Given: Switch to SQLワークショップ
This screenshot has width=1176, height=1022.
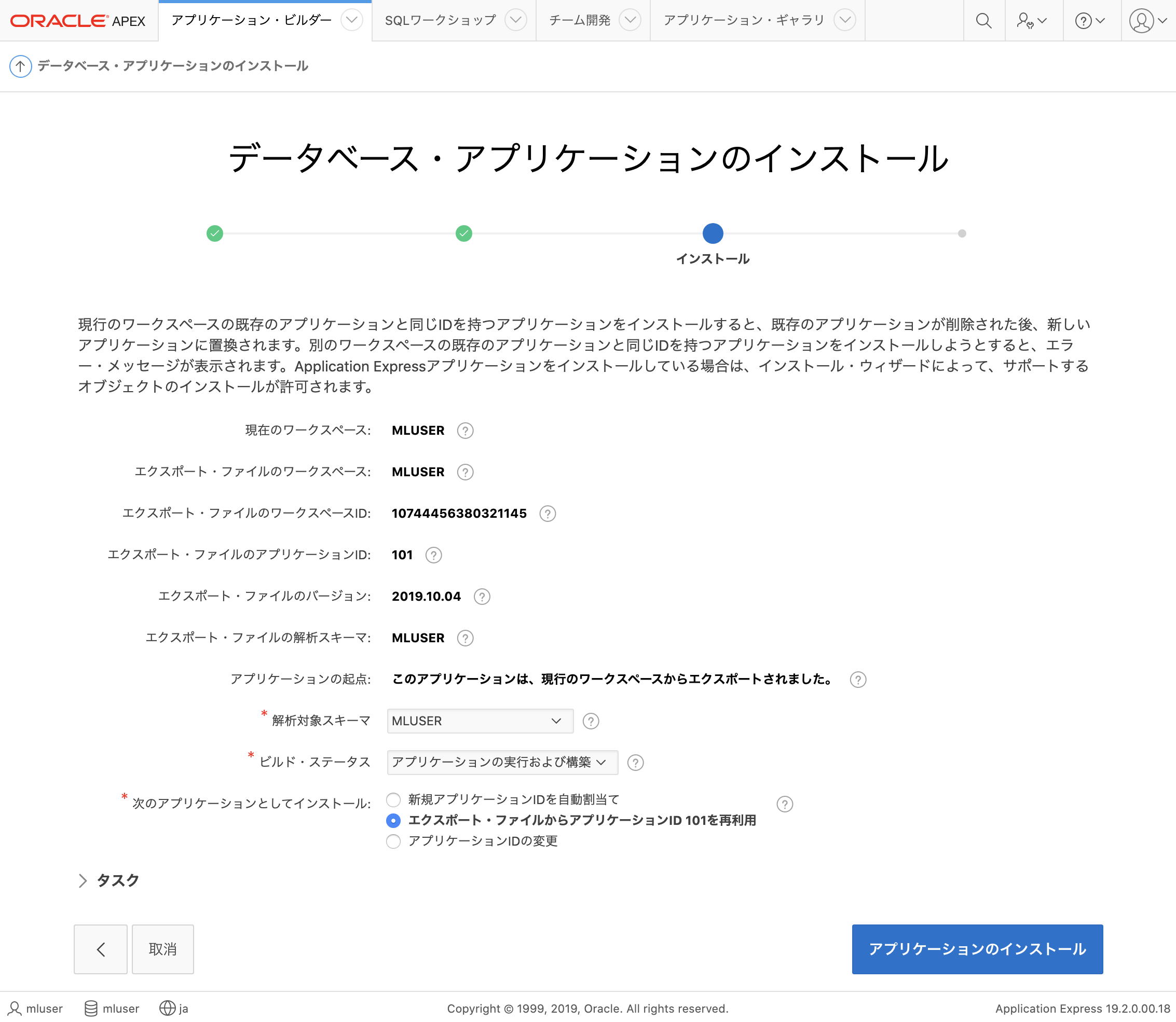Looking at the screenshot, I should 440,20.
